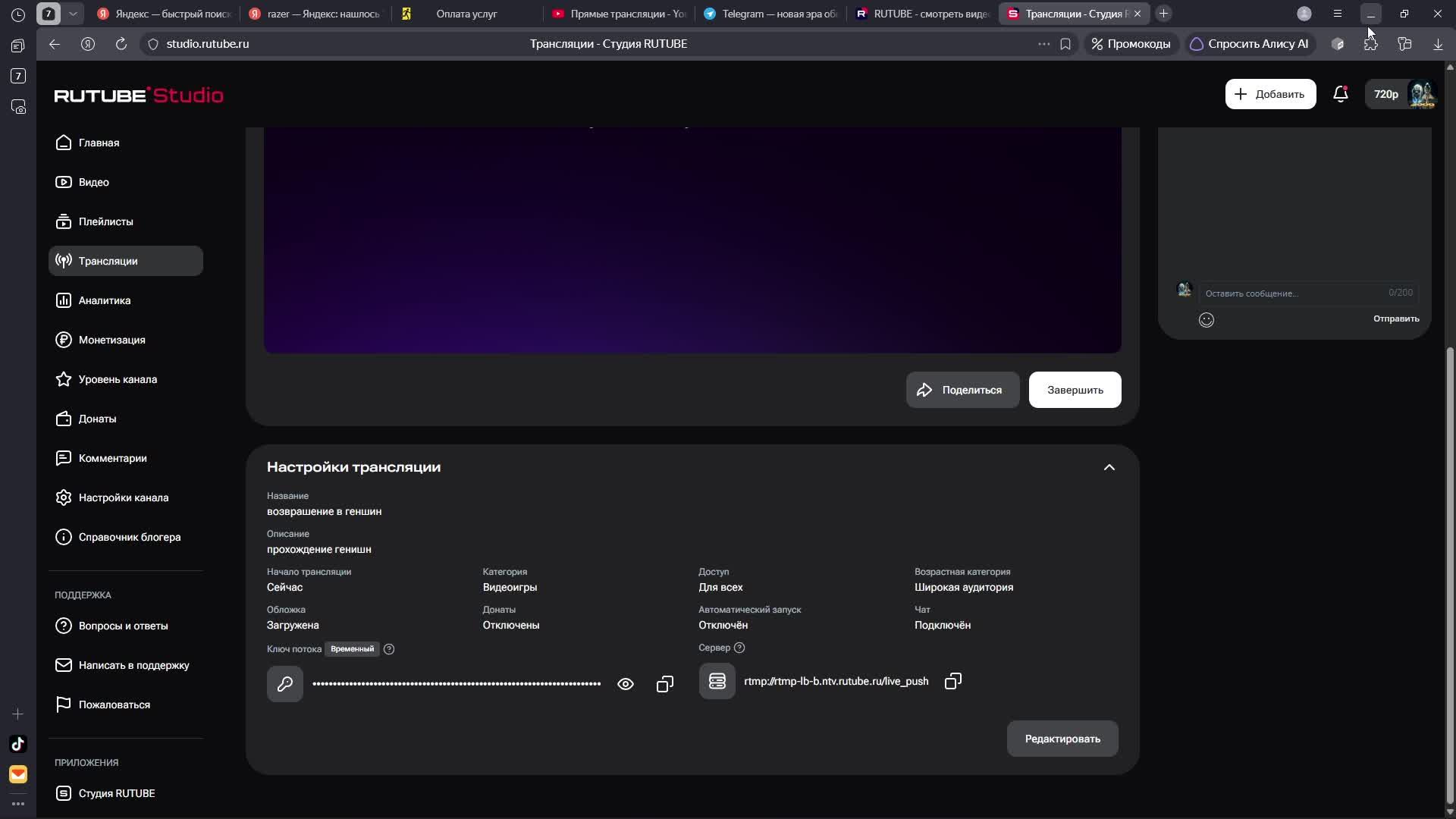
Task: Bookmark this page
Action: click(1065, 44)
